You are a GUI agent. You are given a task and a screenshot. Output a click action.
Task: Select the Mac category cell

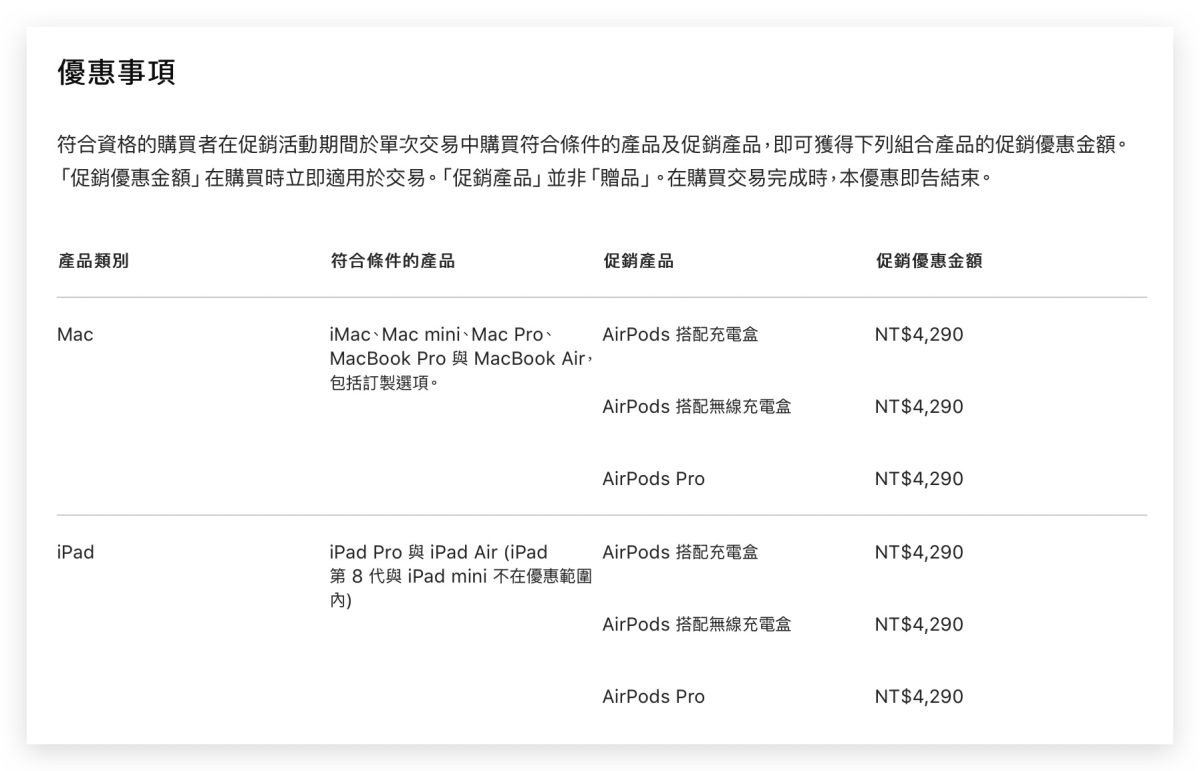coord(75,335)
